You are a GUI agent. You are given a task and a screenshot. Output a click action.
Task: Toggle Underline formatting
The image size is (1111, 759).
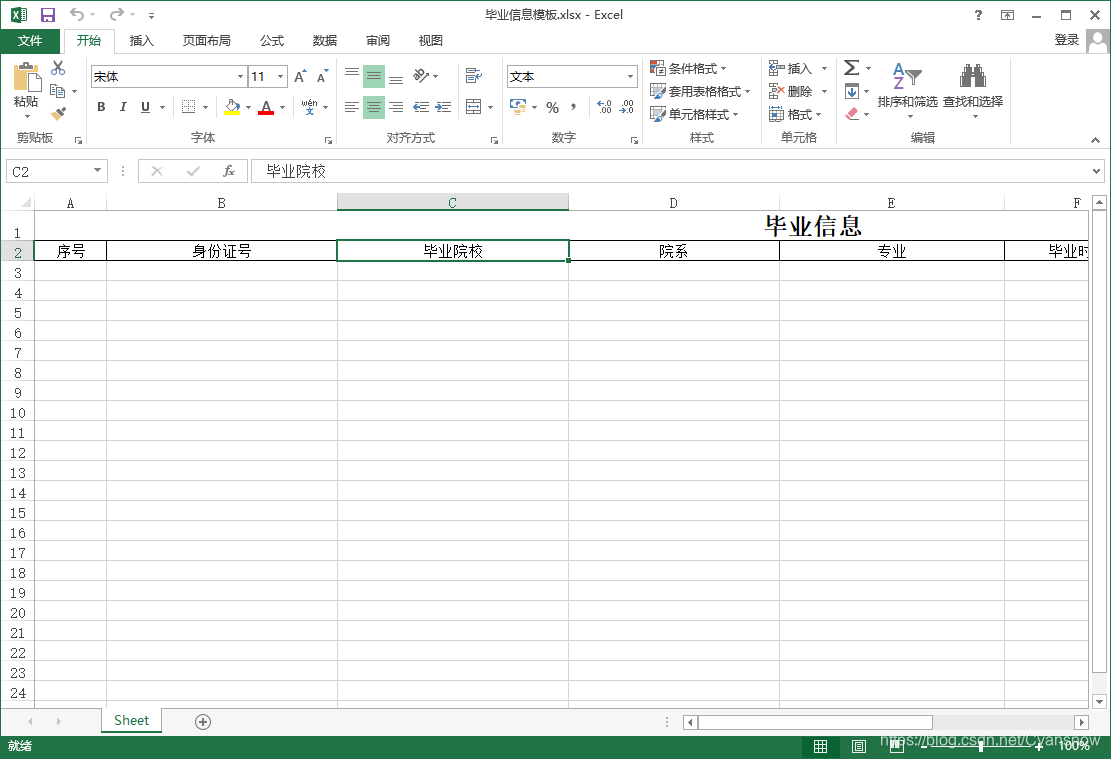tap(145, 107)
